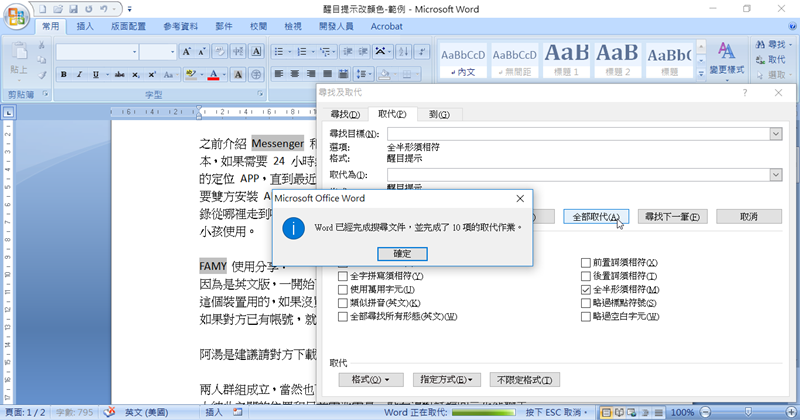The image size is (800, 420).
Task: Click the Help question icon in dialog title
Action: click(745, 92)
